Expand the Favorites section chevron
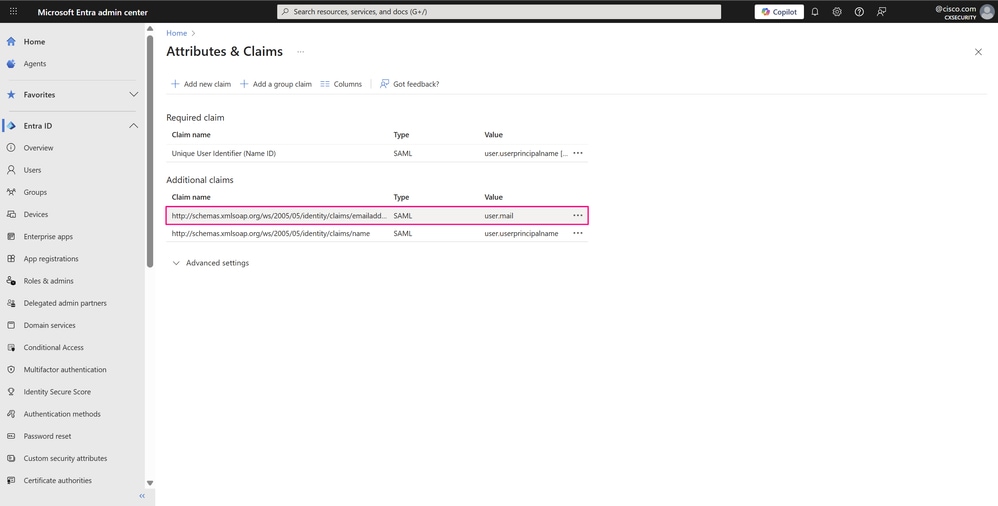The height and width of the screenshot is (506, 998). tap(134, 94)
